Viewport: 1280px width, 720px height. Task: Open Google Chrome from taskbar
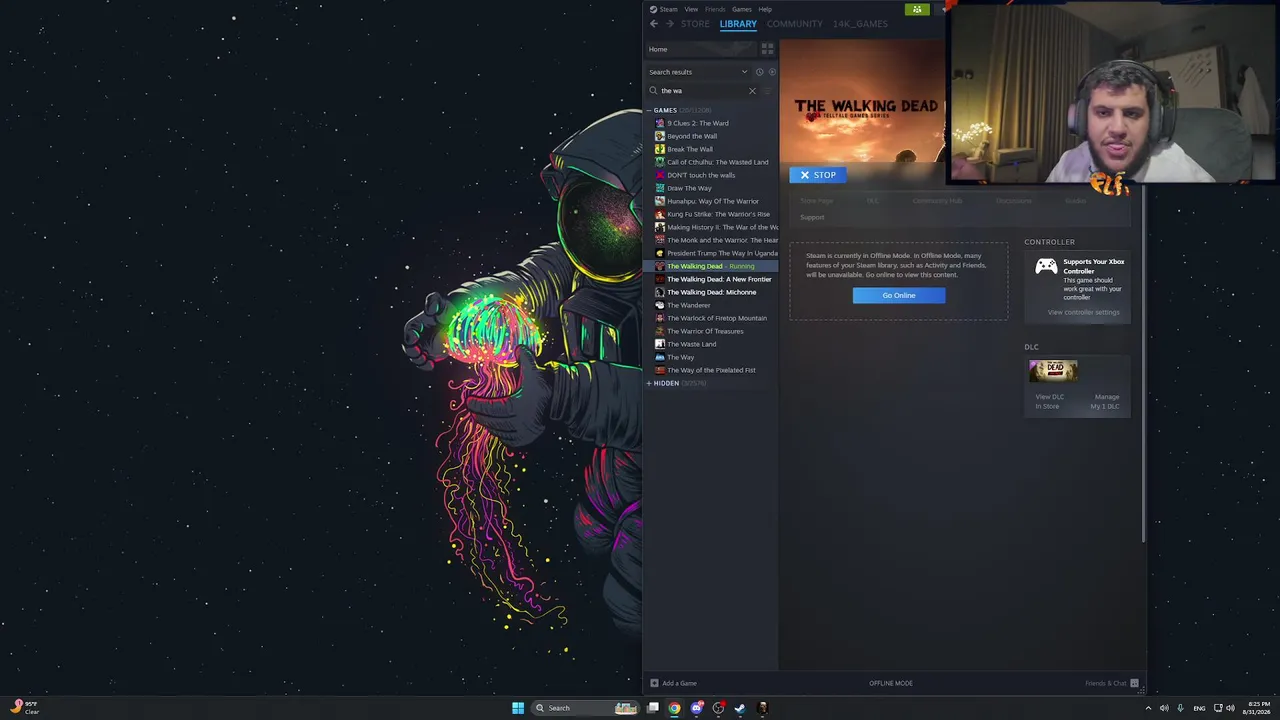pyautogui.click(x=675, y=708)
